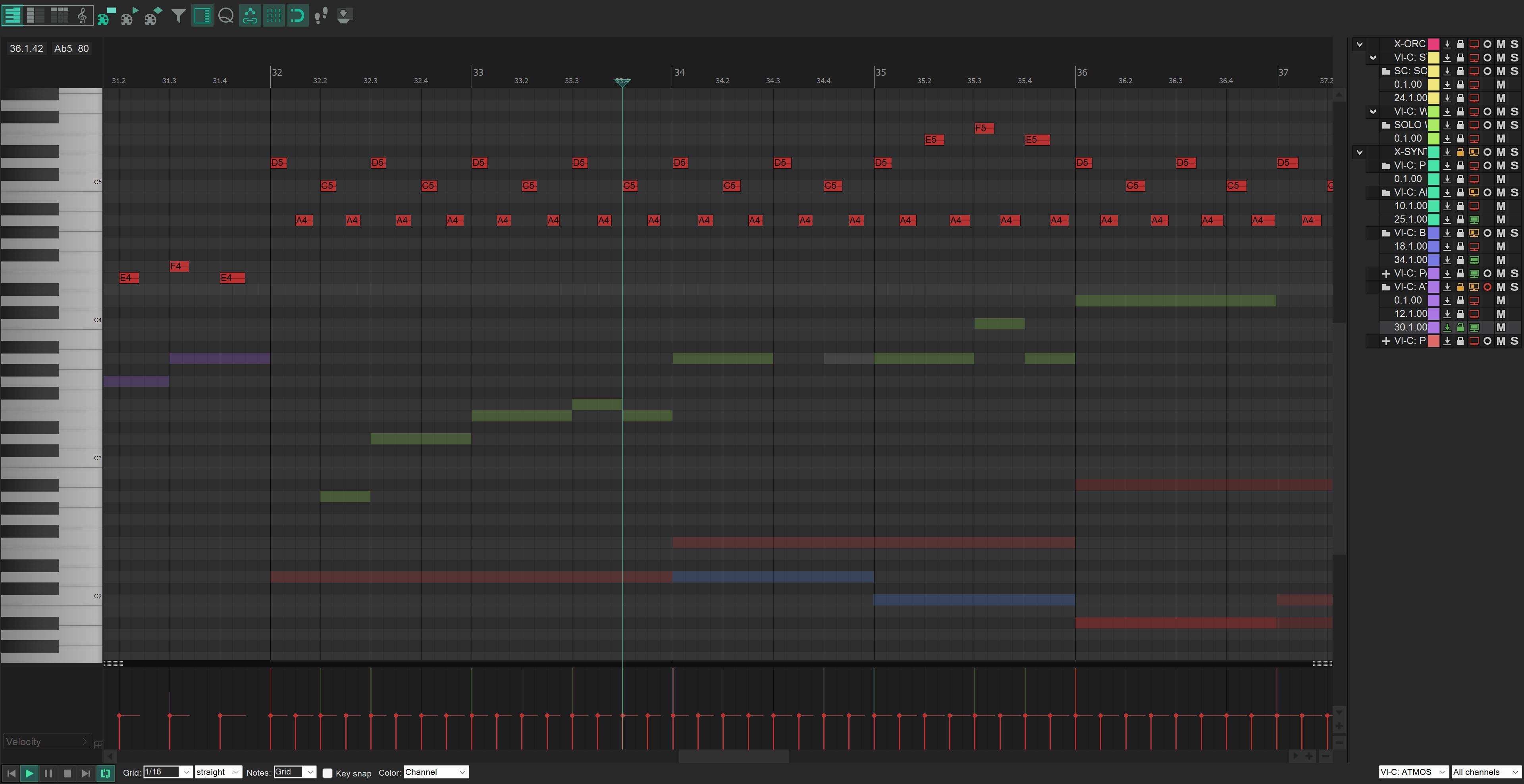Select triangle note style icon

pos(129,15)
